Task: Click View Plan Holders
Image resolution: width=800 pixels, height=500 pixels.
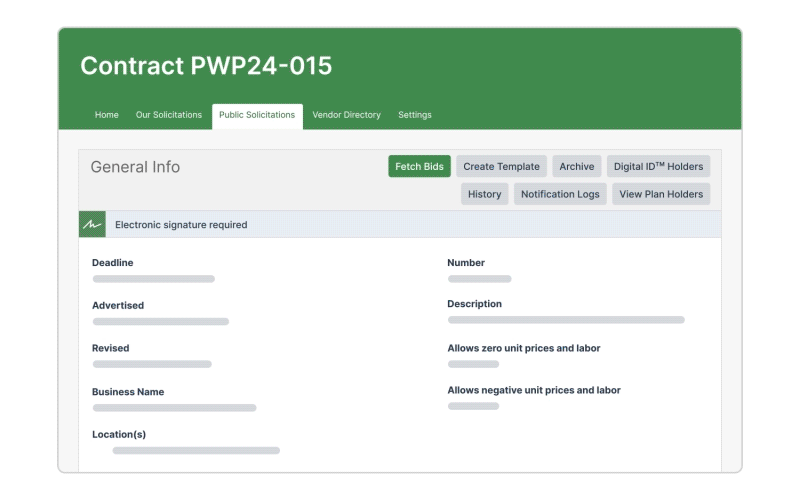Action: click(661, 194)
